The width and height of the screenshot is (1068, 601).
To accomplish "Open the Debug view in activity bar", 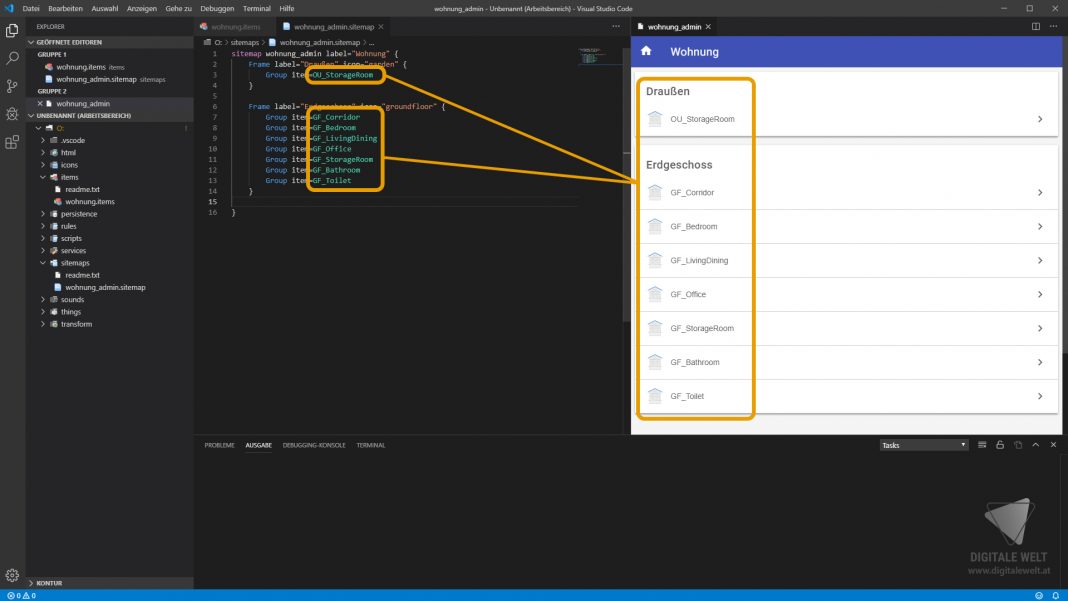I will pyautogui.click(x=12, y=114).
